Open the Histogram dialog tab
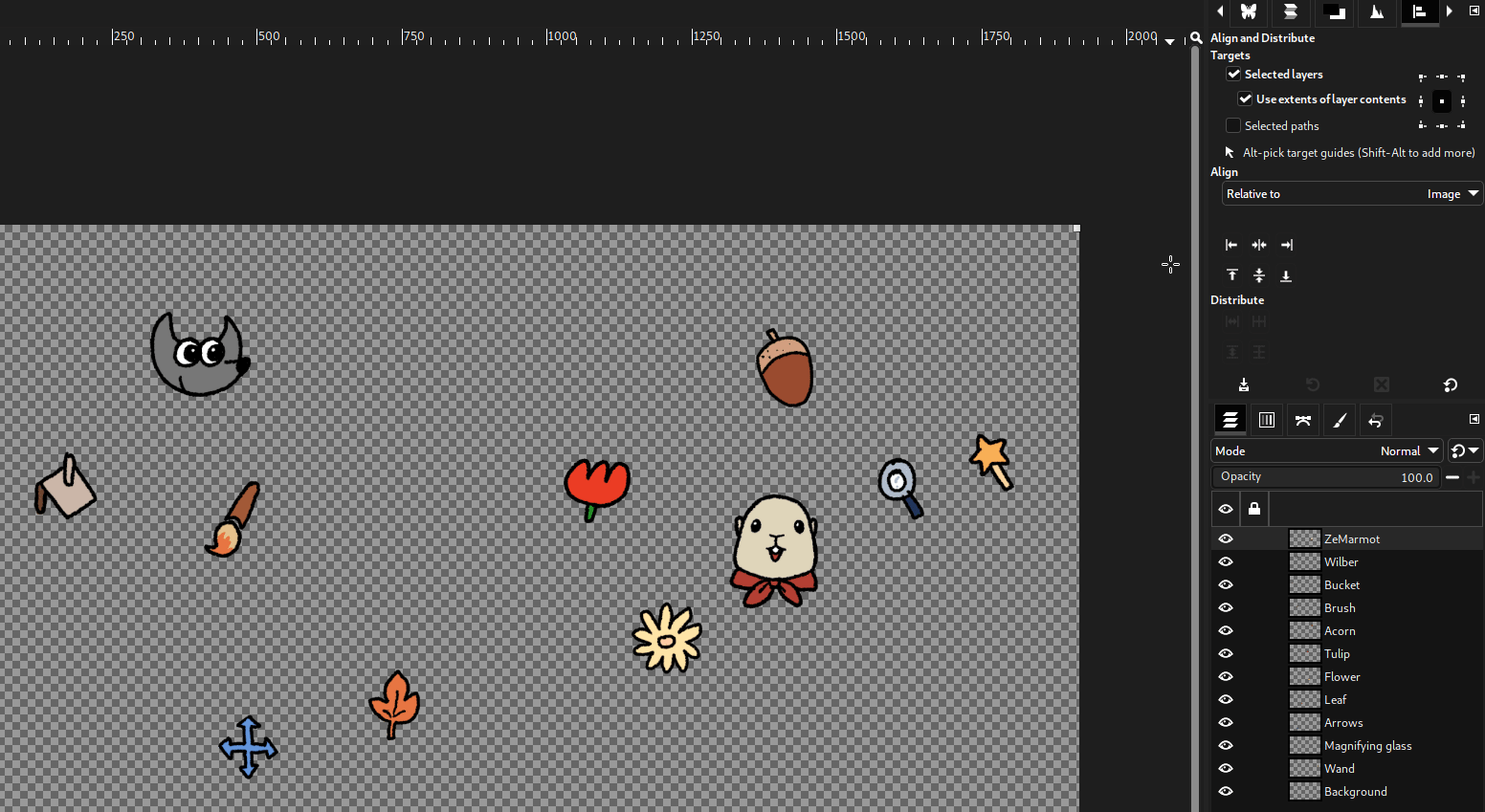This screenshot has height=812, width=1485. pyautogui.click(x=1377, y=12)
